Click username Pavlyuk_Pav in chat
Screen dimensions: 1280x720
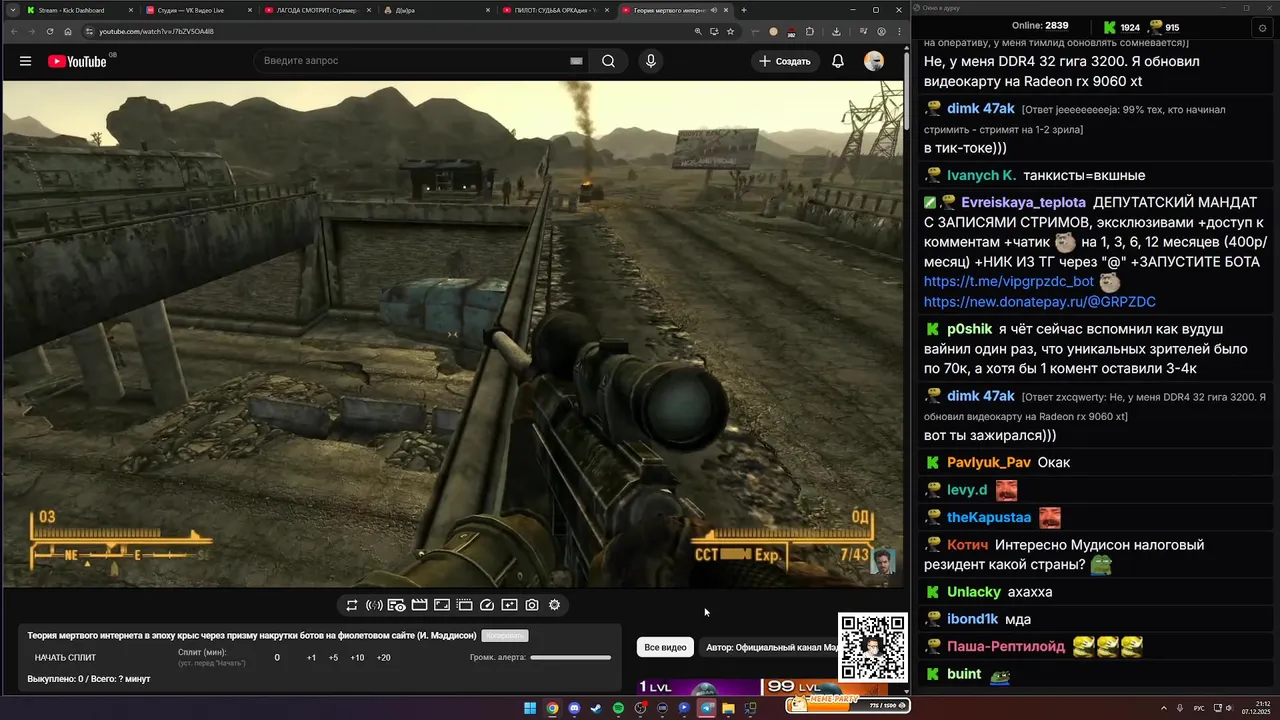tap(989, 463)
